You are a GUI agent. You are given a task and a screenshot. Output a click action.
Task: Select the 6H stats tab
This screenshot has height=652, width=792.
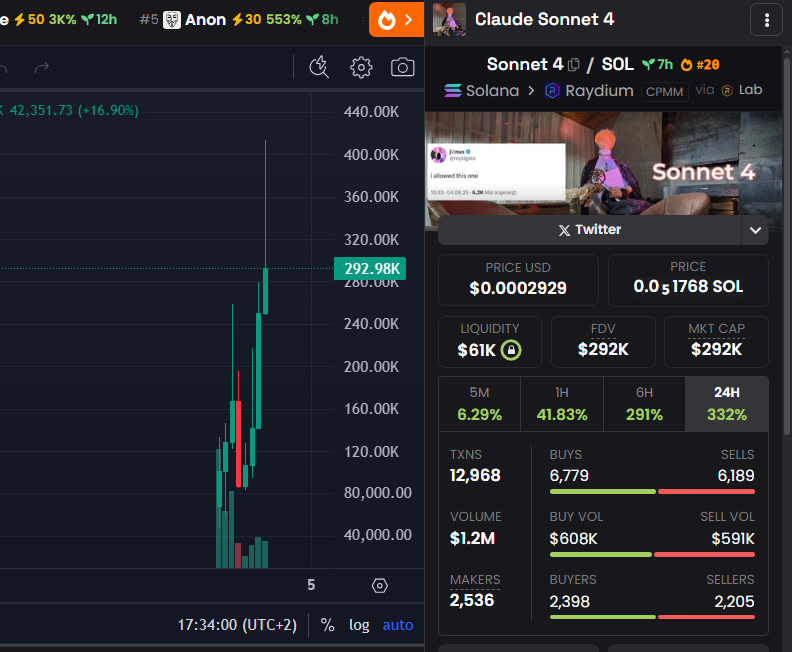[644, 404]
